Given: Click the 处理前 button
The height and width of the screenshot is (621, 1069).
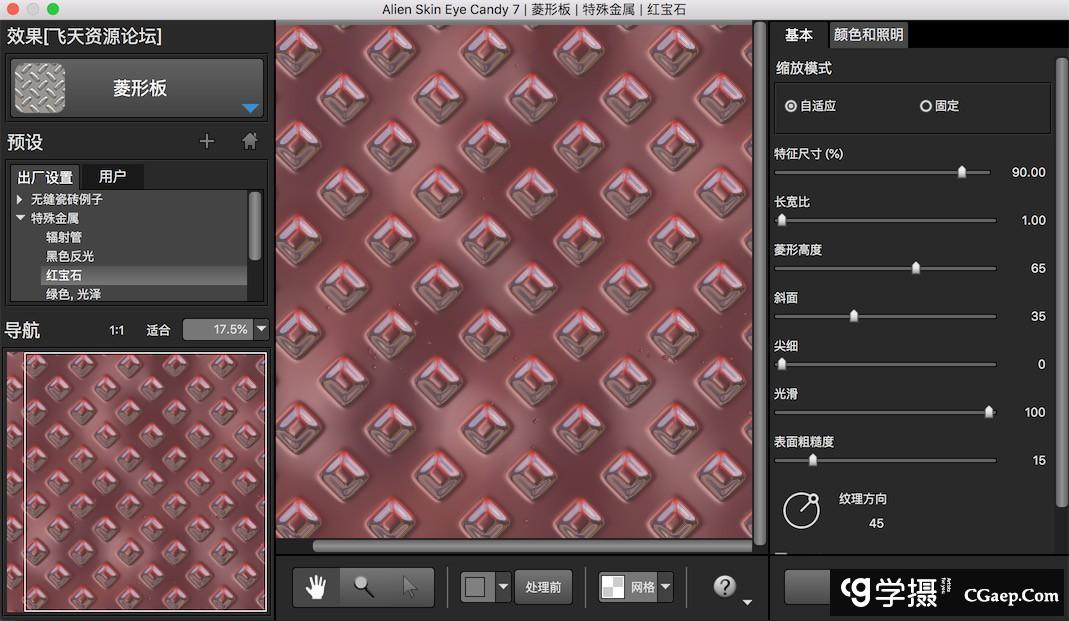Looking at the screenshot, I should click(x=543, y=587).
